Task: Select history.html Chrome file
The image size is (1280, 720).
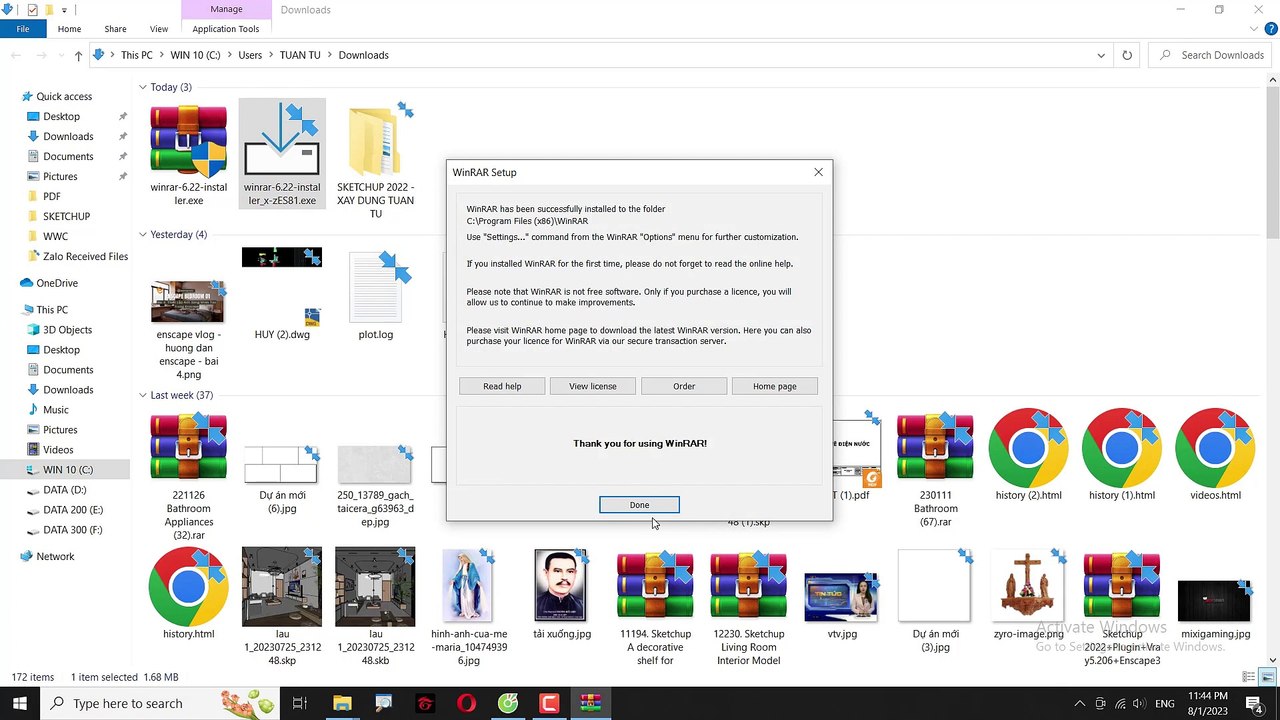Action: tap(188, 586)
